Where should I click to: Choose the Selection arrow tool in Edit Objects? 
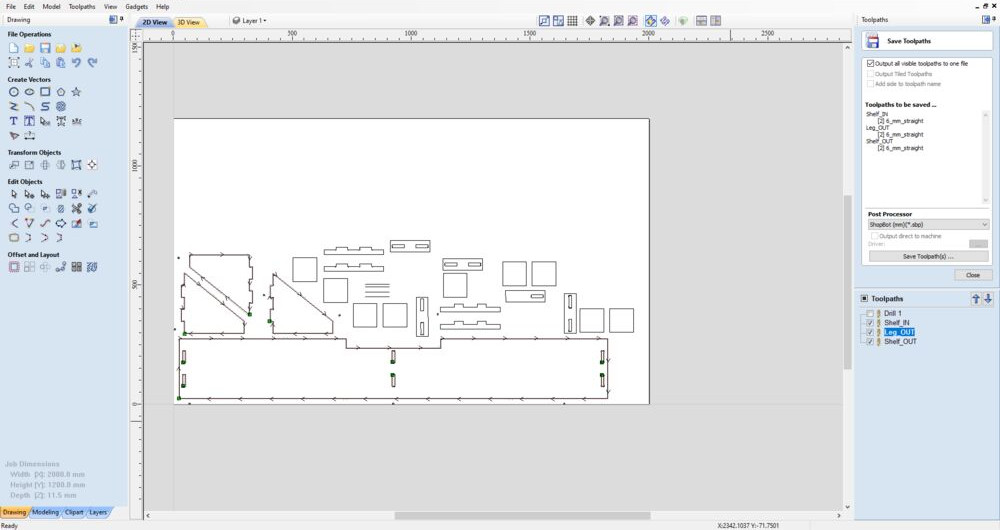pos(13,194)
